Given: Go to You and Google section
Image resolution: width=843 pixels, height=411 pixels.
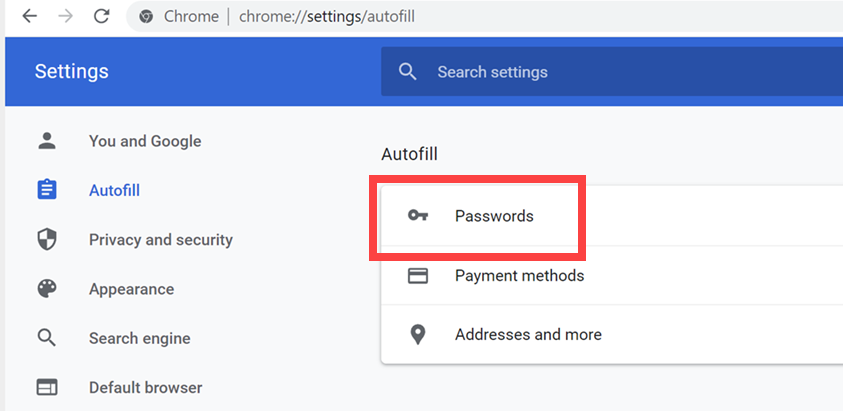Looking at the screenshot, I should pyautogui.click(x=145, y=141).
